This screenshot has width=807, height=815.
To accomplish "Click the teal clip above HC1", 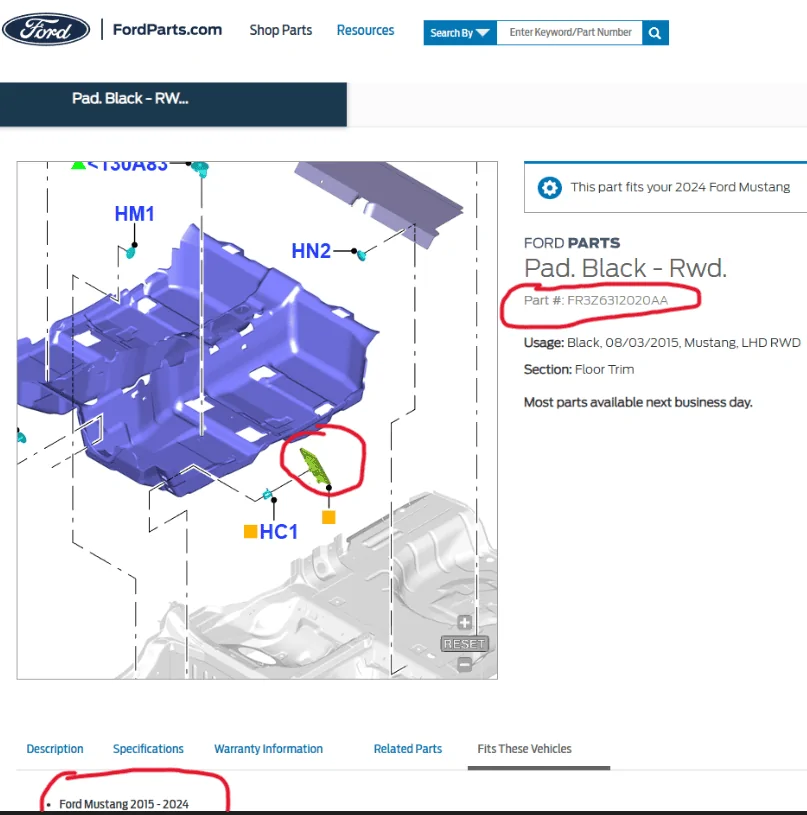I will tap(267, 493).
